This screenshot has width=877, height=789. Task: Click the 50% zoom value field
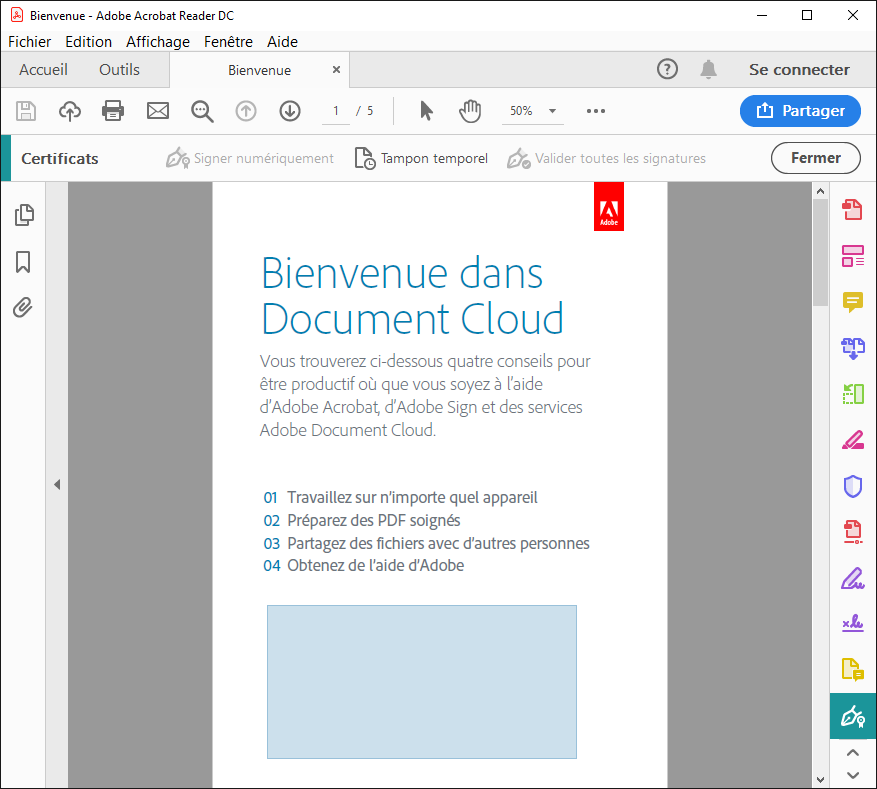click(521, 111)
